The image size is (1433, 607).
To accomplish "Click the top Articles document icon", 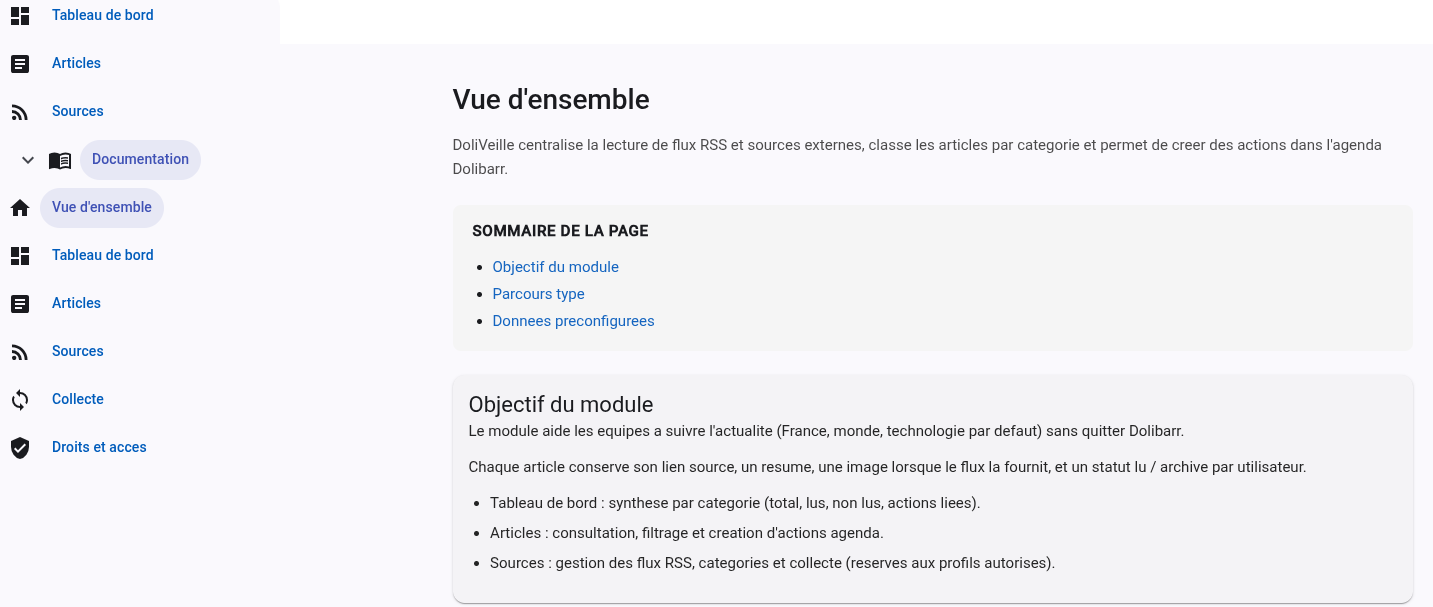I will pyautogui.click(x=20, y=63).
